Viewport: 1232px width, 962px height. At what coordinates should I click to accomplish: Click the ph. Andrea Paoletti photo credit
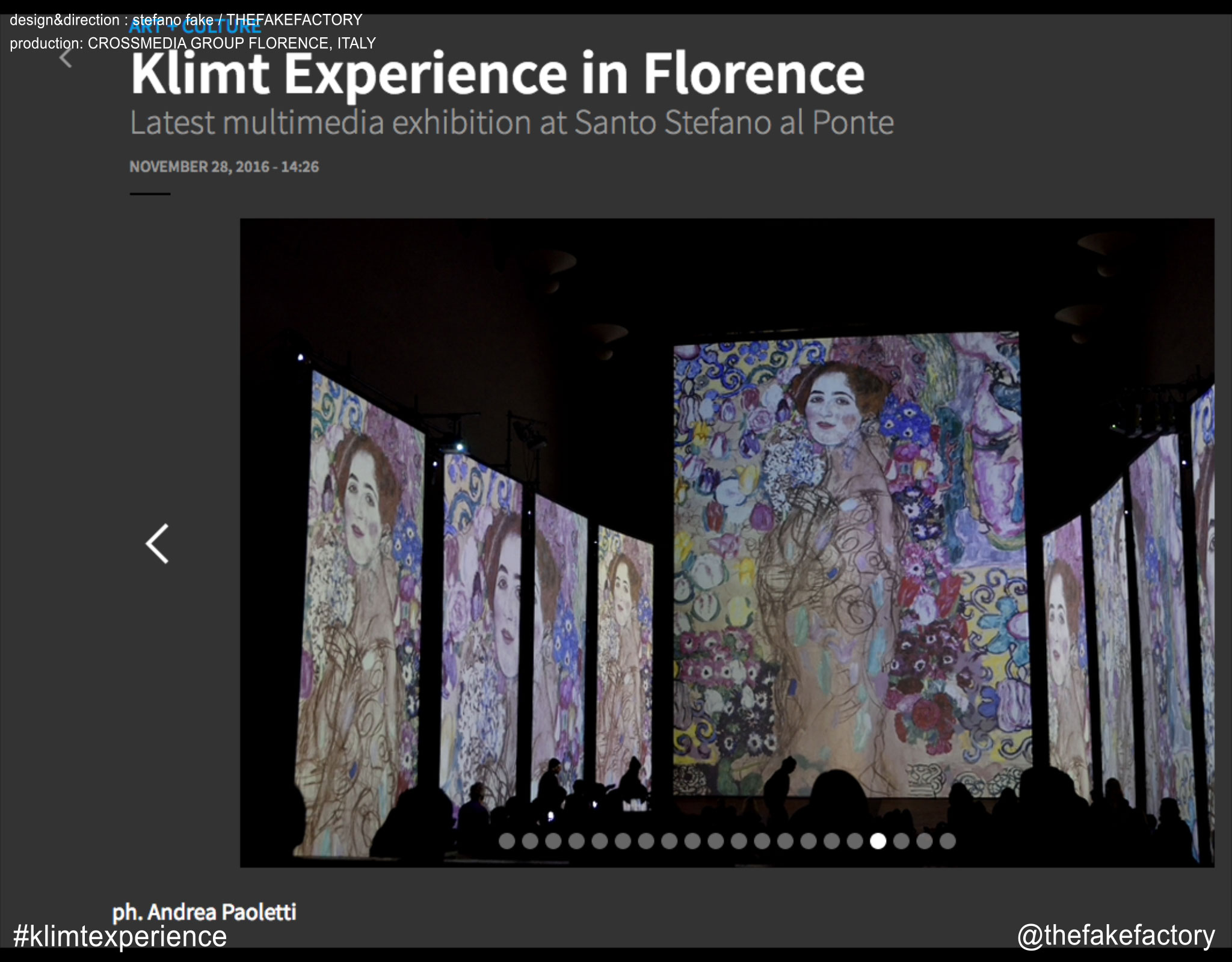click(x=205, y=912)
